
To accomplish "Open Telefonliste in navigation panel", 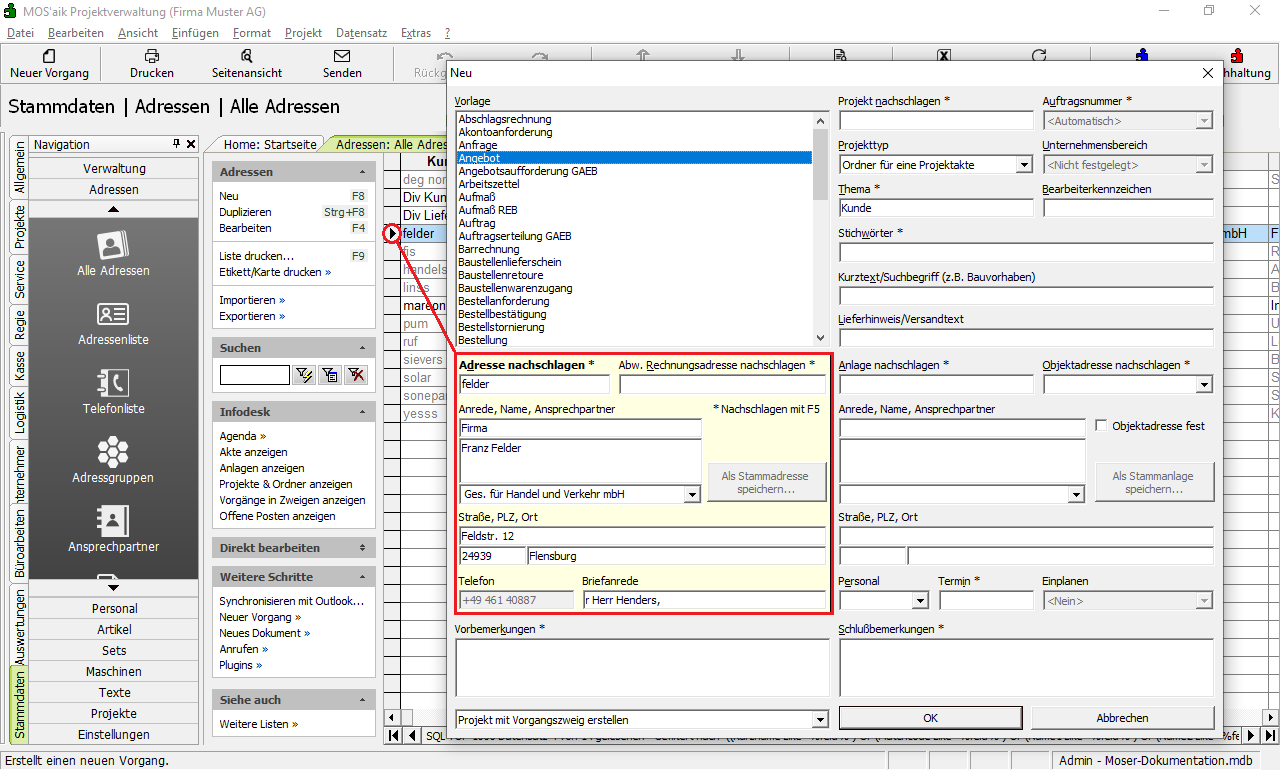I will point(113,391).
